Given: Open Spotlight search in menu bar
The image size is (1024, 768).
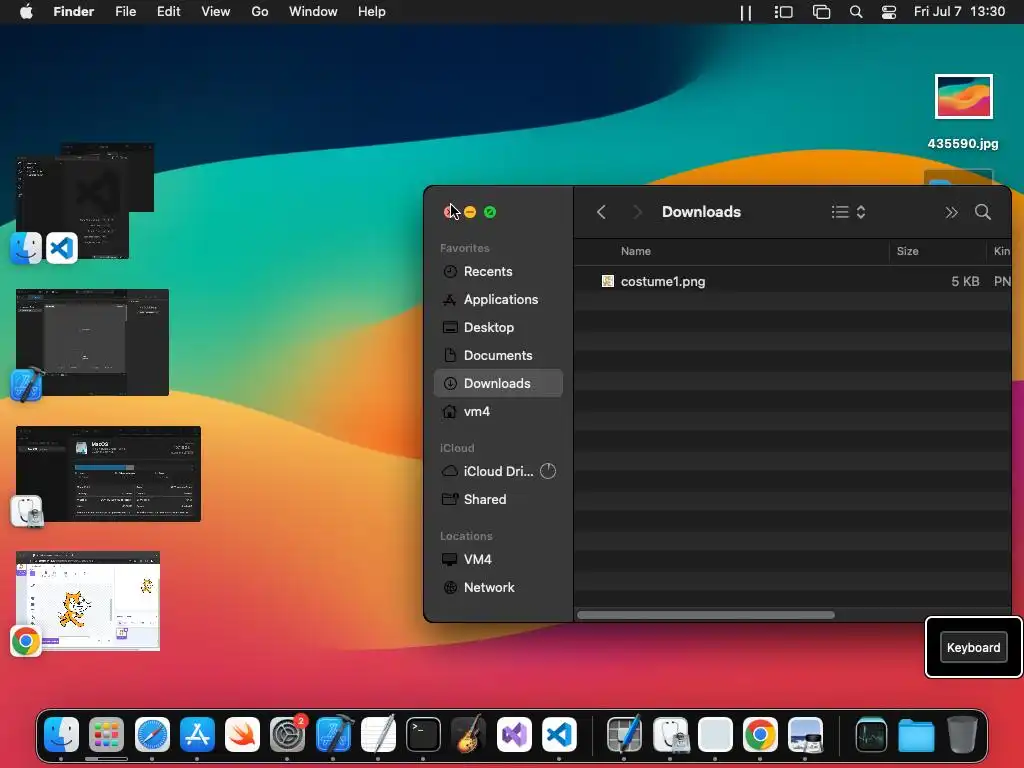Looking at the screenshot, I should (x=856, y=12).
